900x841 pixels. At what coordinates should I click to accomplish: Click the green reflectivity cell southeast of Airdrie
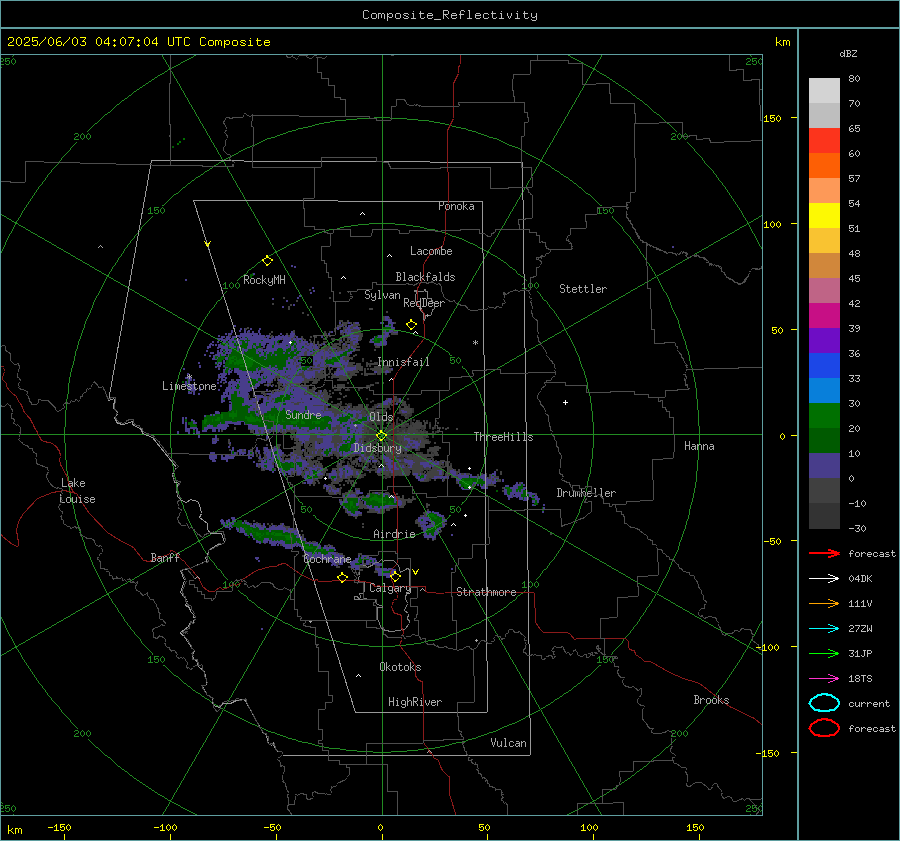click(x=431, y=523)
